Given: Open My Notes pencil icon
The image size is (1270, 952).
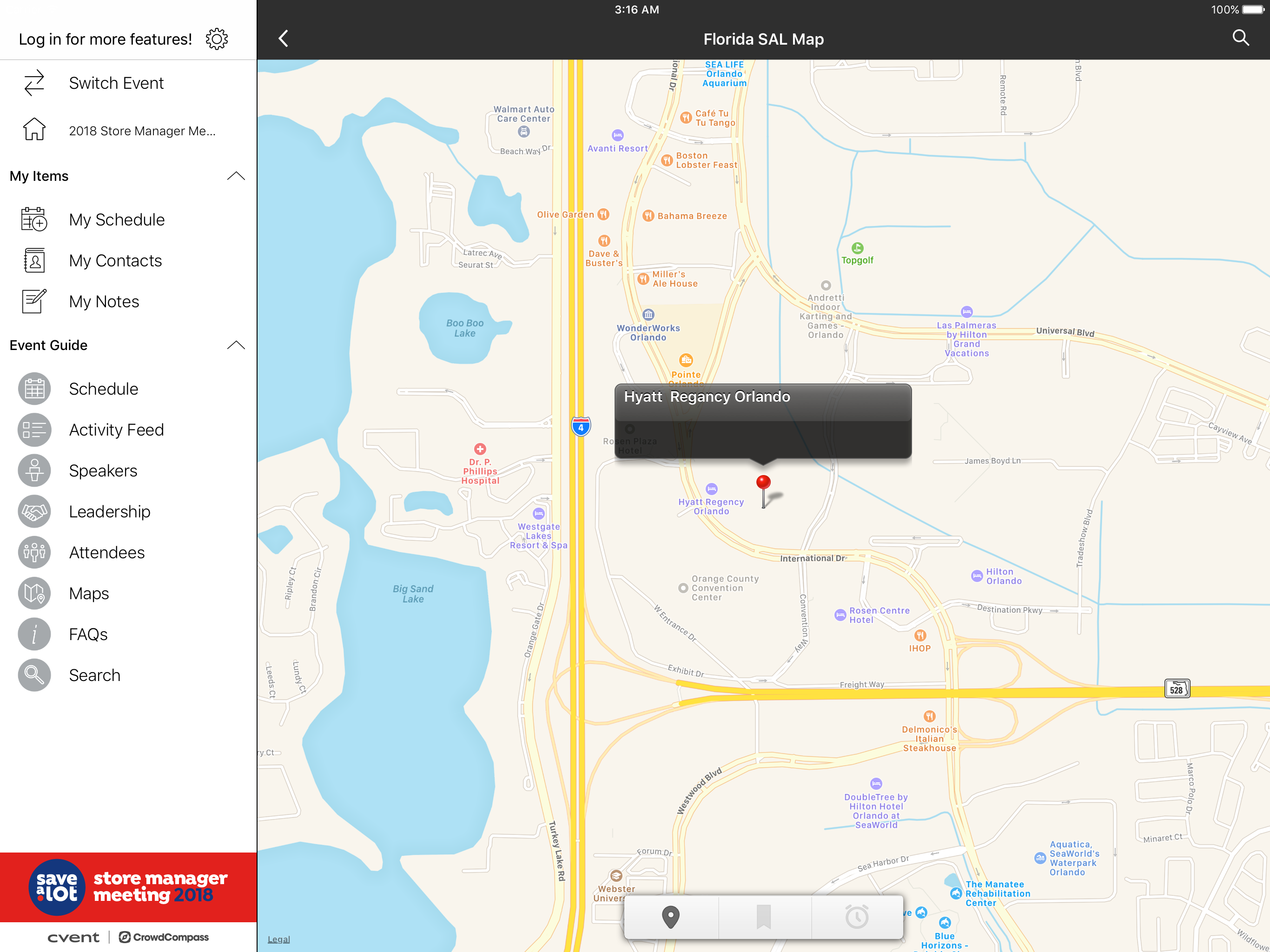Looking at the screenshot, I should tap(34, 301).
